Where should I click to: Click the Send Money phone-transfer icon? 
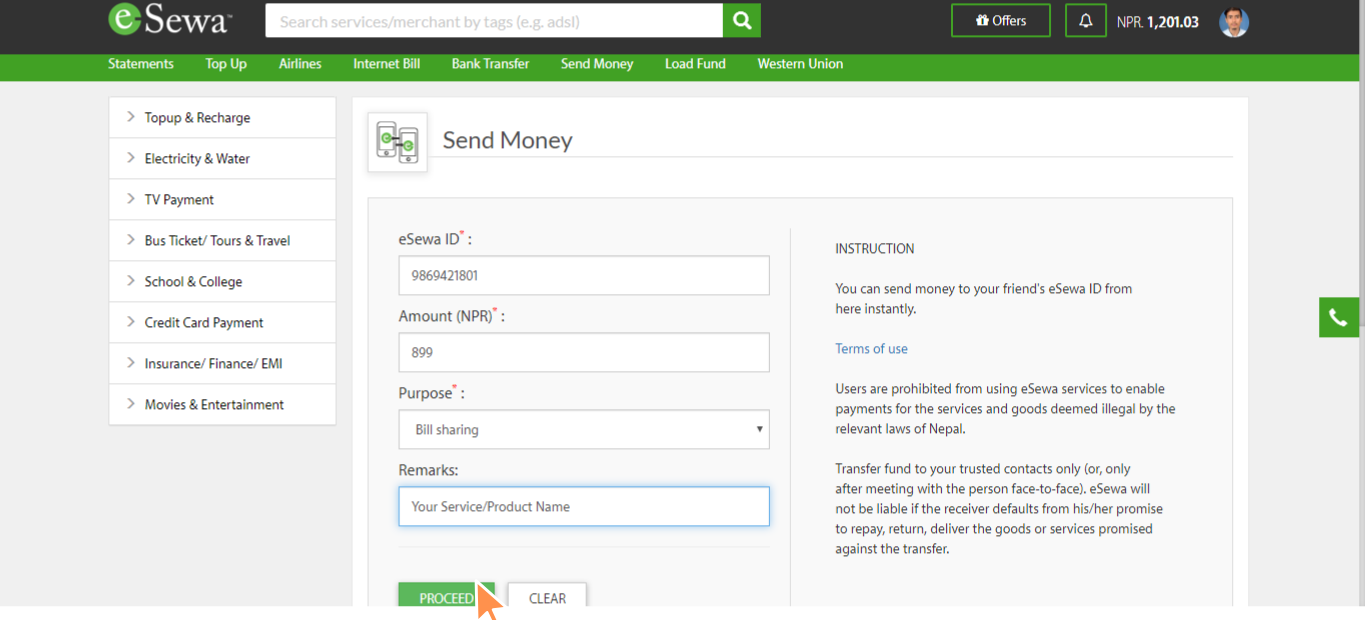(x=397, y=141)
